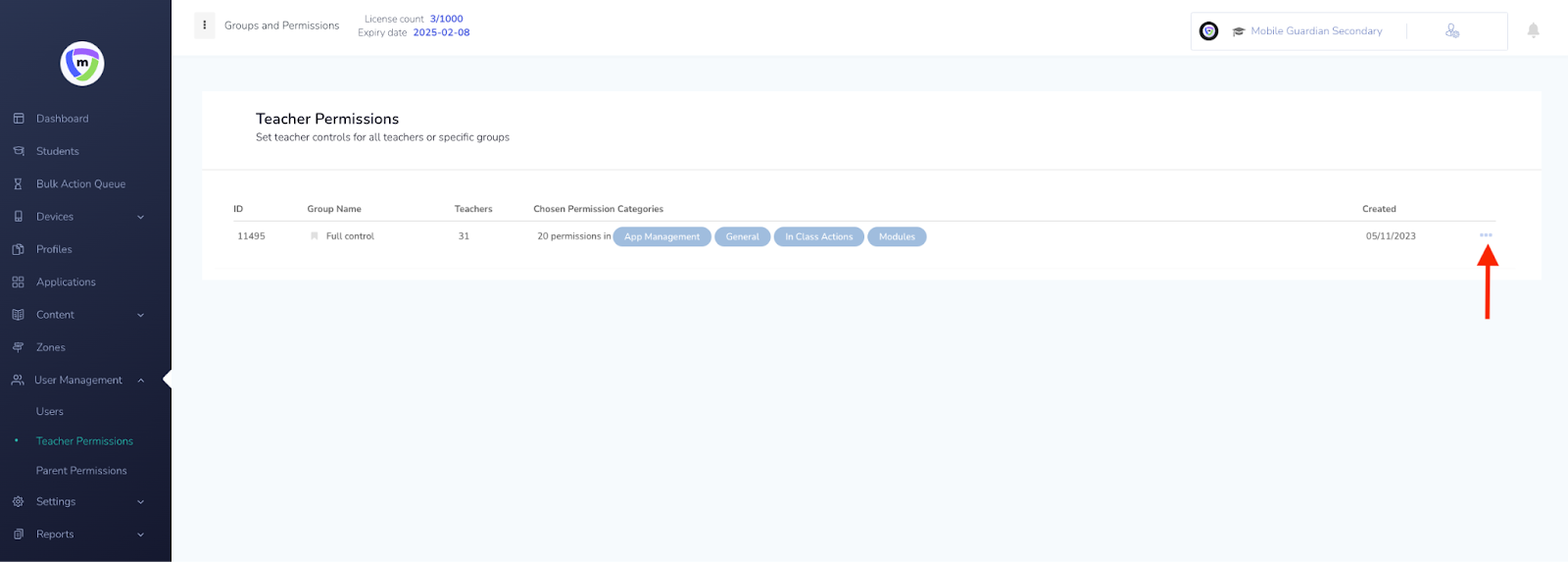This screenshot has width=1568, height=562.
Task: Open Bulk Action Queue
Action: pyautogui.click(x=81, y=183)
